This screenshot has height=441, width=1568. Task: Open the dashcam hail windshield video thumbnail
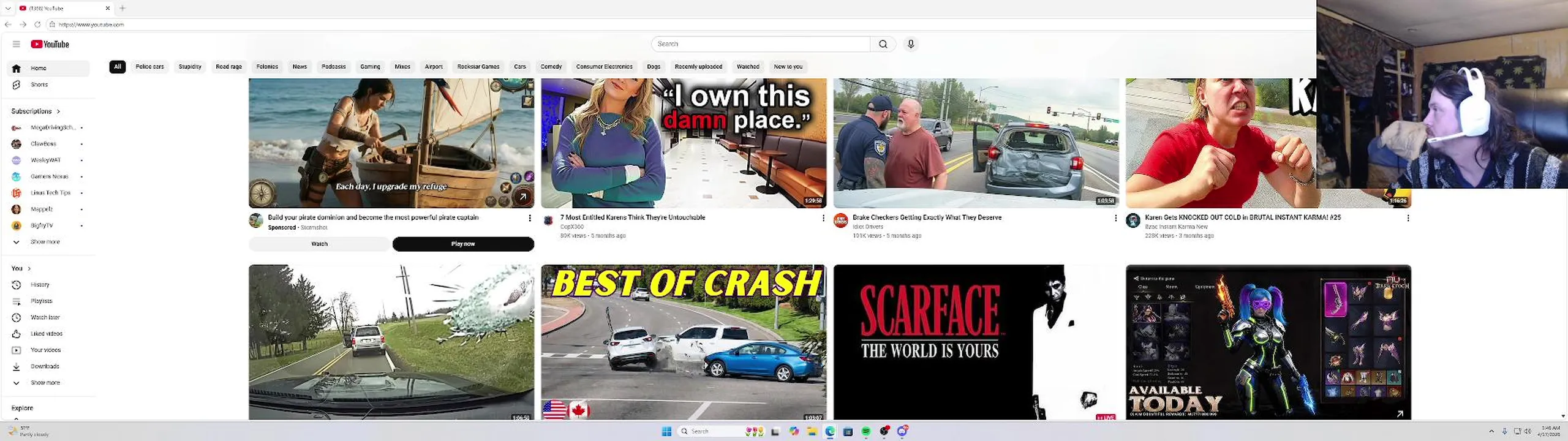tap(391, 342)
